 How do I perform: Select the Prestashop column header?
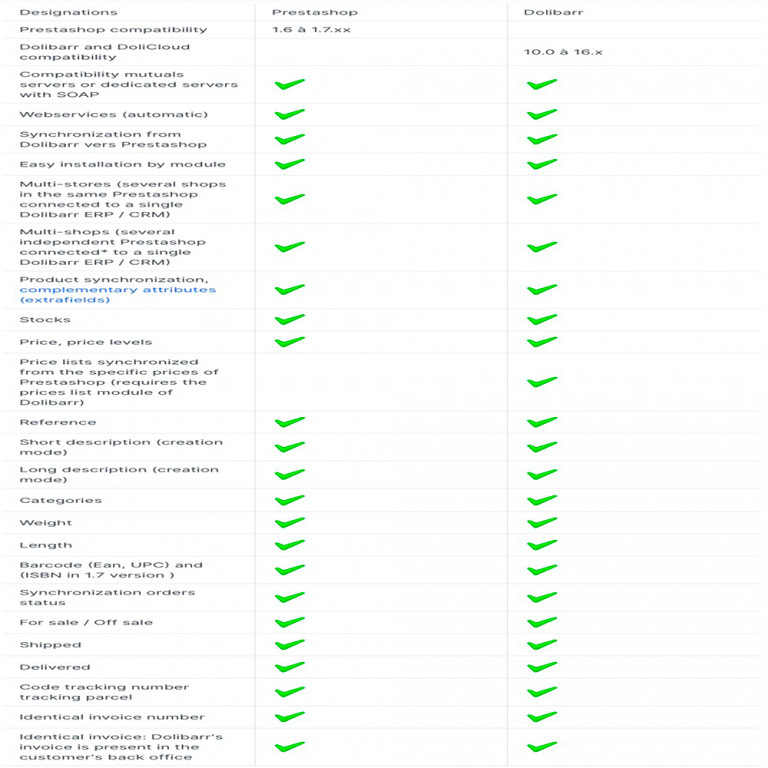315,12
